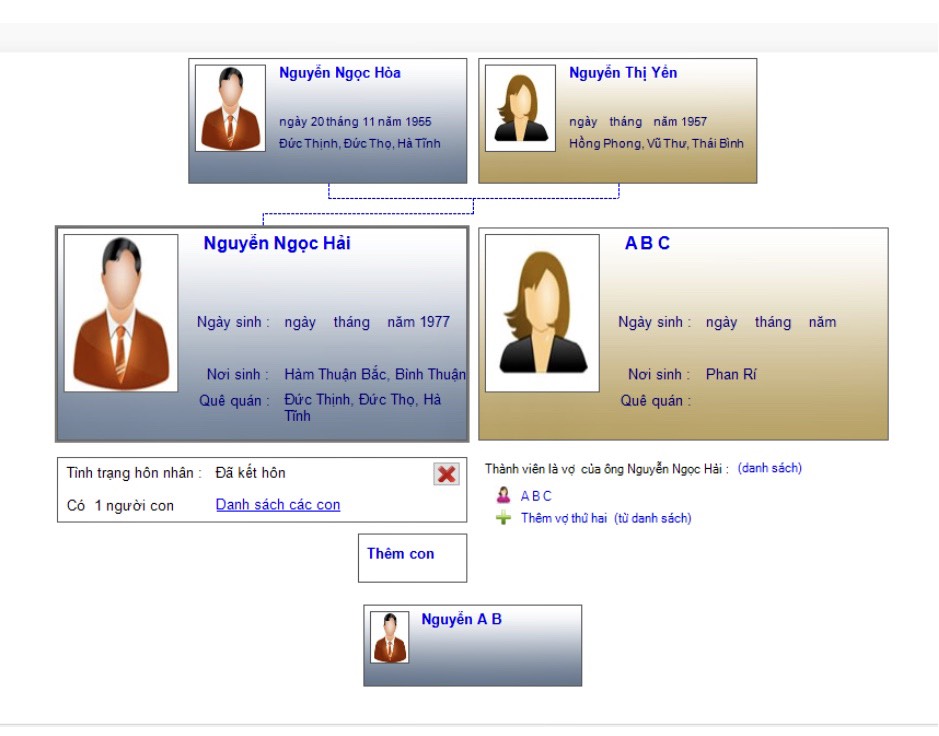
Task: Select A B C in the wife list
Action: coord(536,496)
